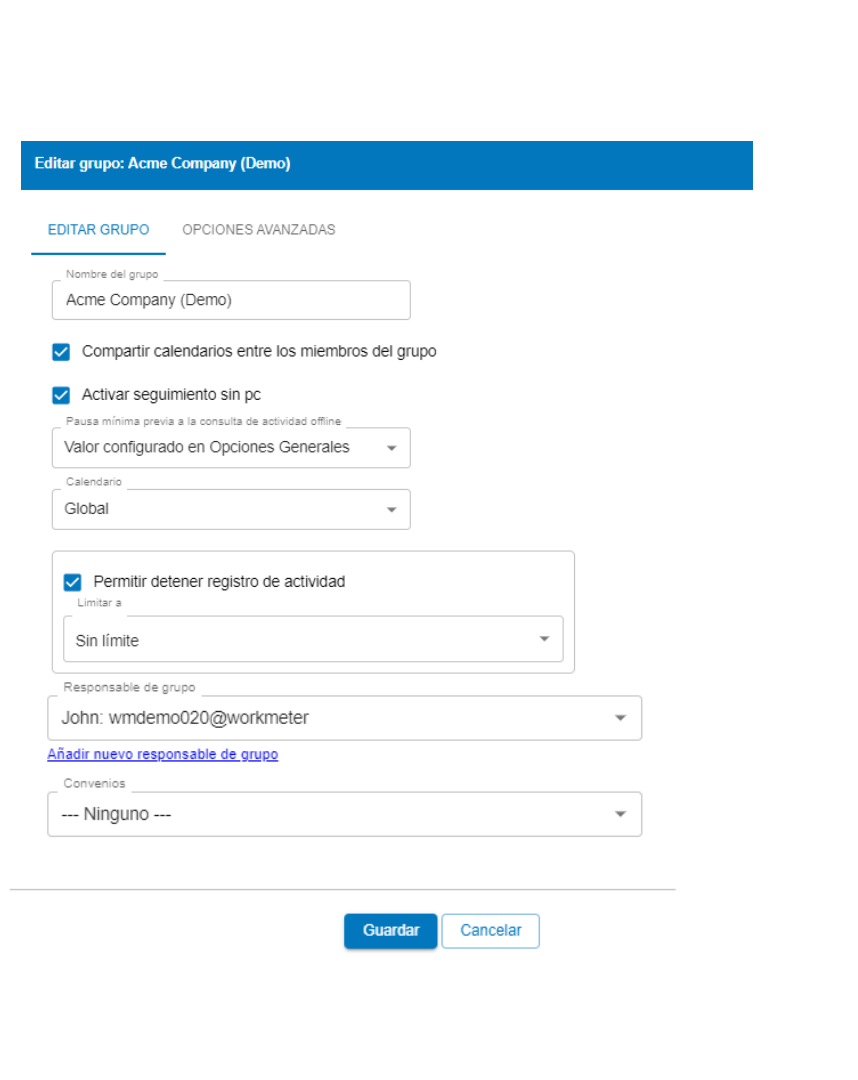
Task: Click the Convenios dropdown chevron icon
Action: [x=620, y=813]
